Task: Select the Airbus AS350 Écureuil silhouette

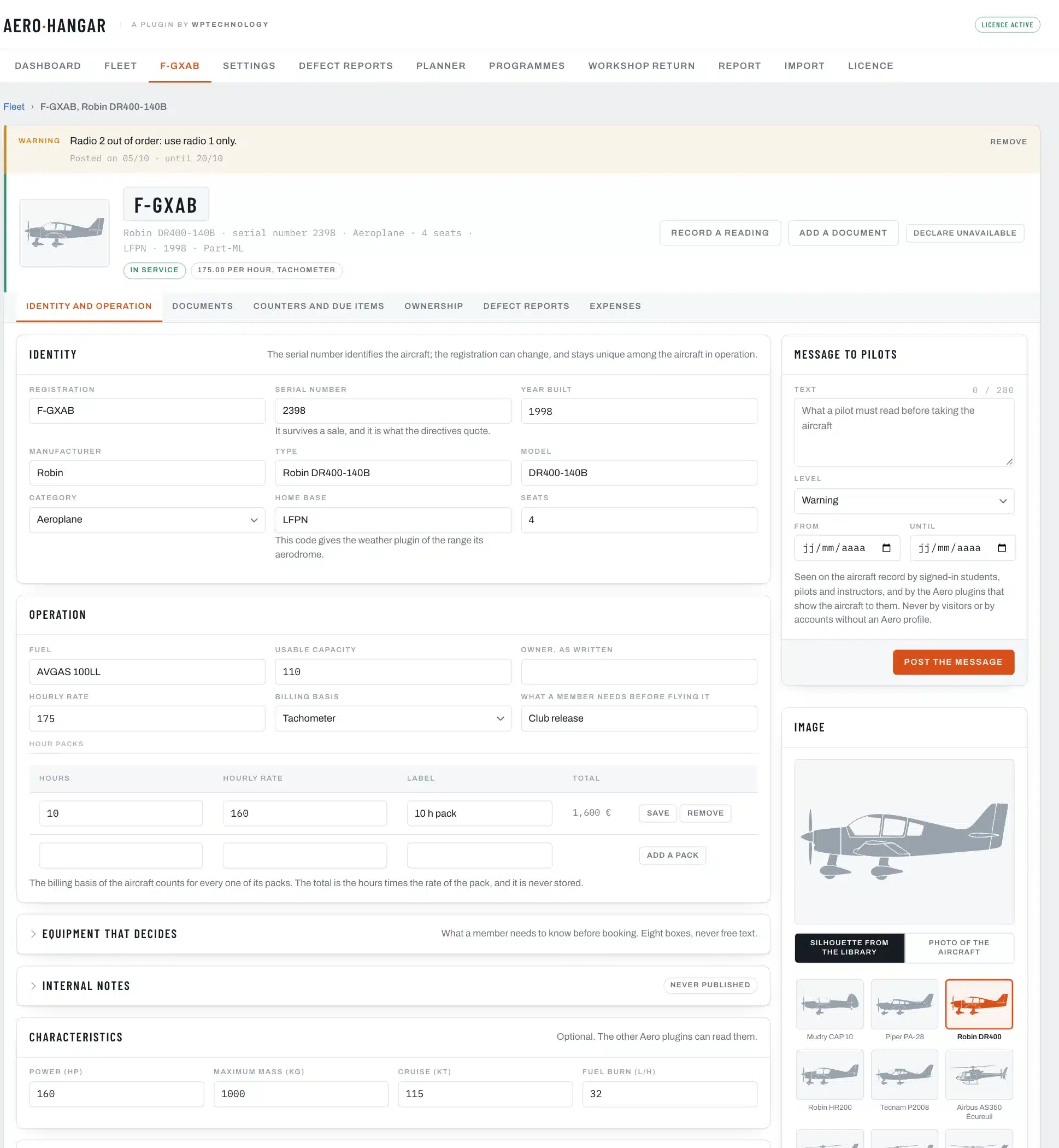Action: tap(979, 1074)
